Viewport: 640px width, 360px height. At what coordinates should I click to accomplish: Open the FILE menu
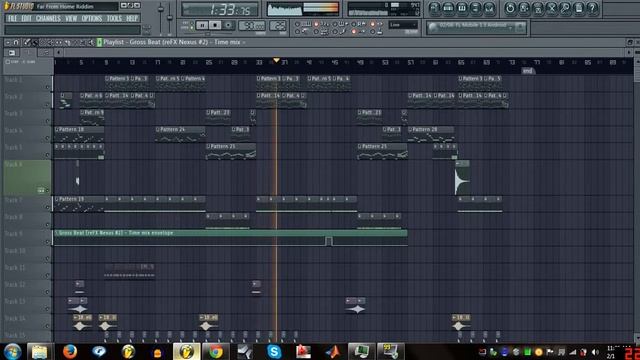click(x=12, y=18)
